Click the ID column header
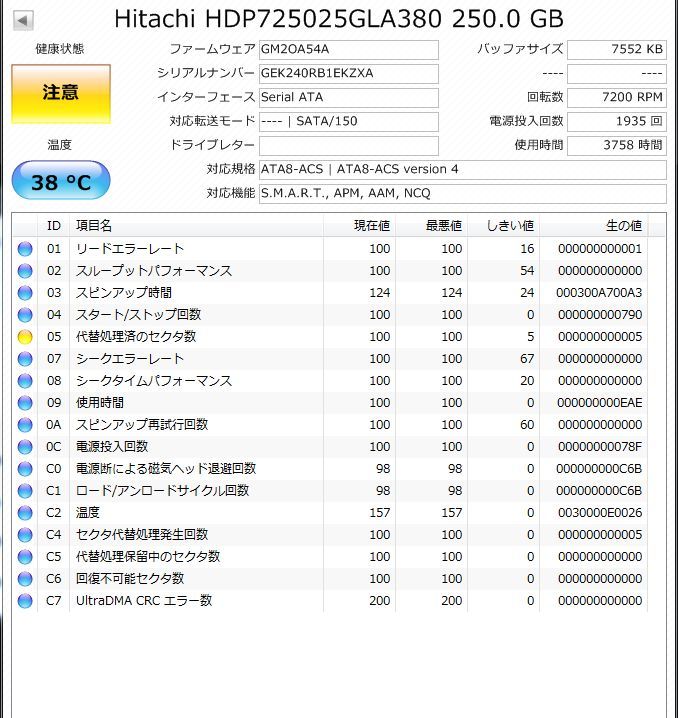This screenshot has height=718, width=678. [54, 226]
